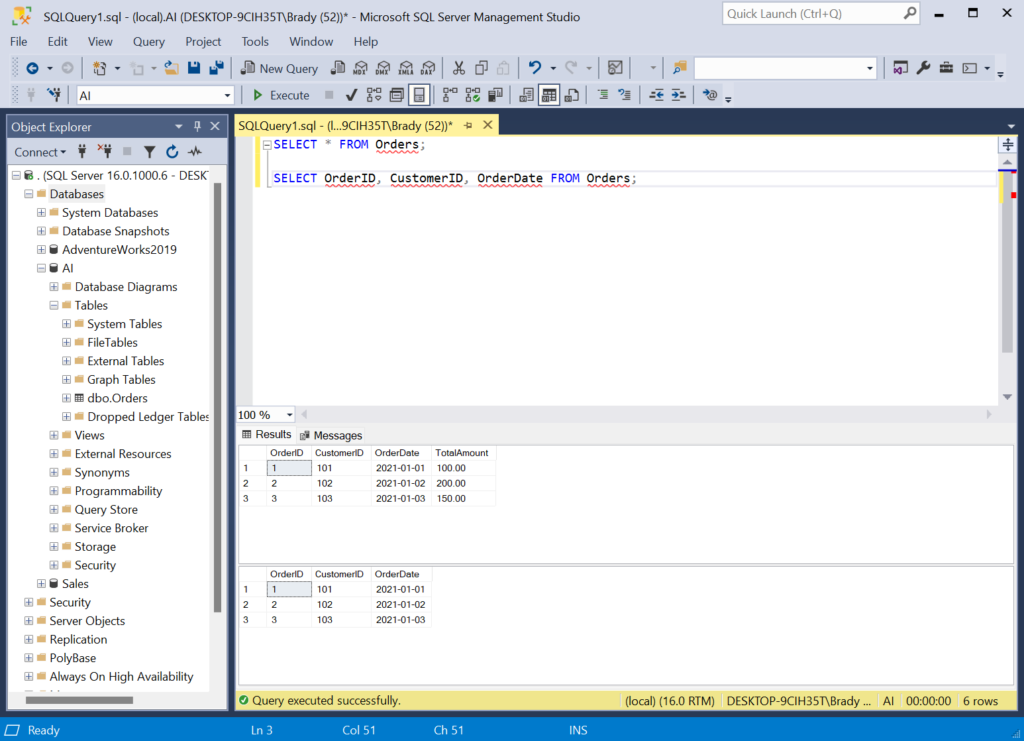Expand the dbo.Orders table node
Screen dimensions: 1024x741
coord(66,398)
